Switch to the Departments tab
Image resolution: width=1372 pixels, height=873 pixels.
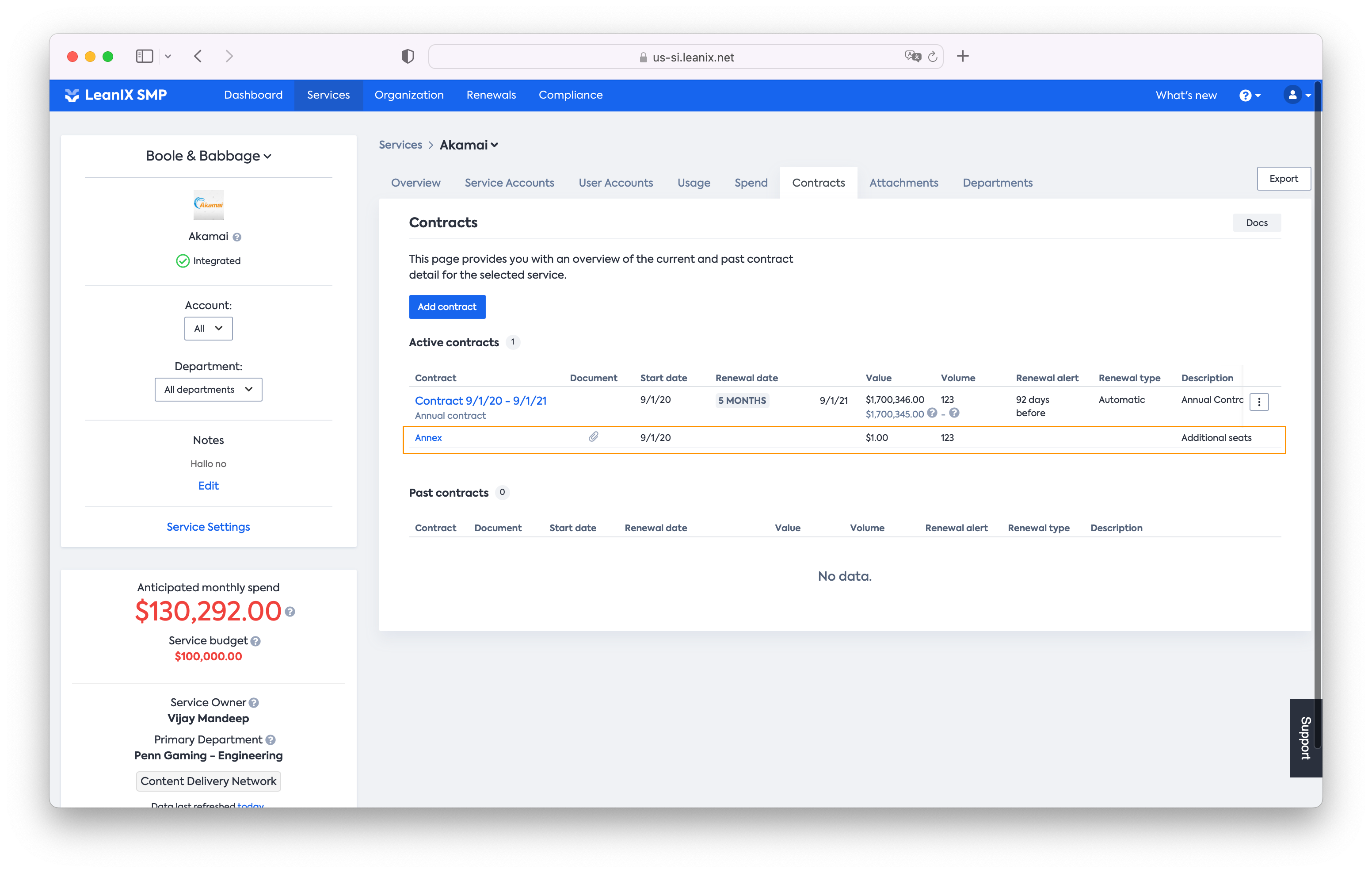pos(998,183)
